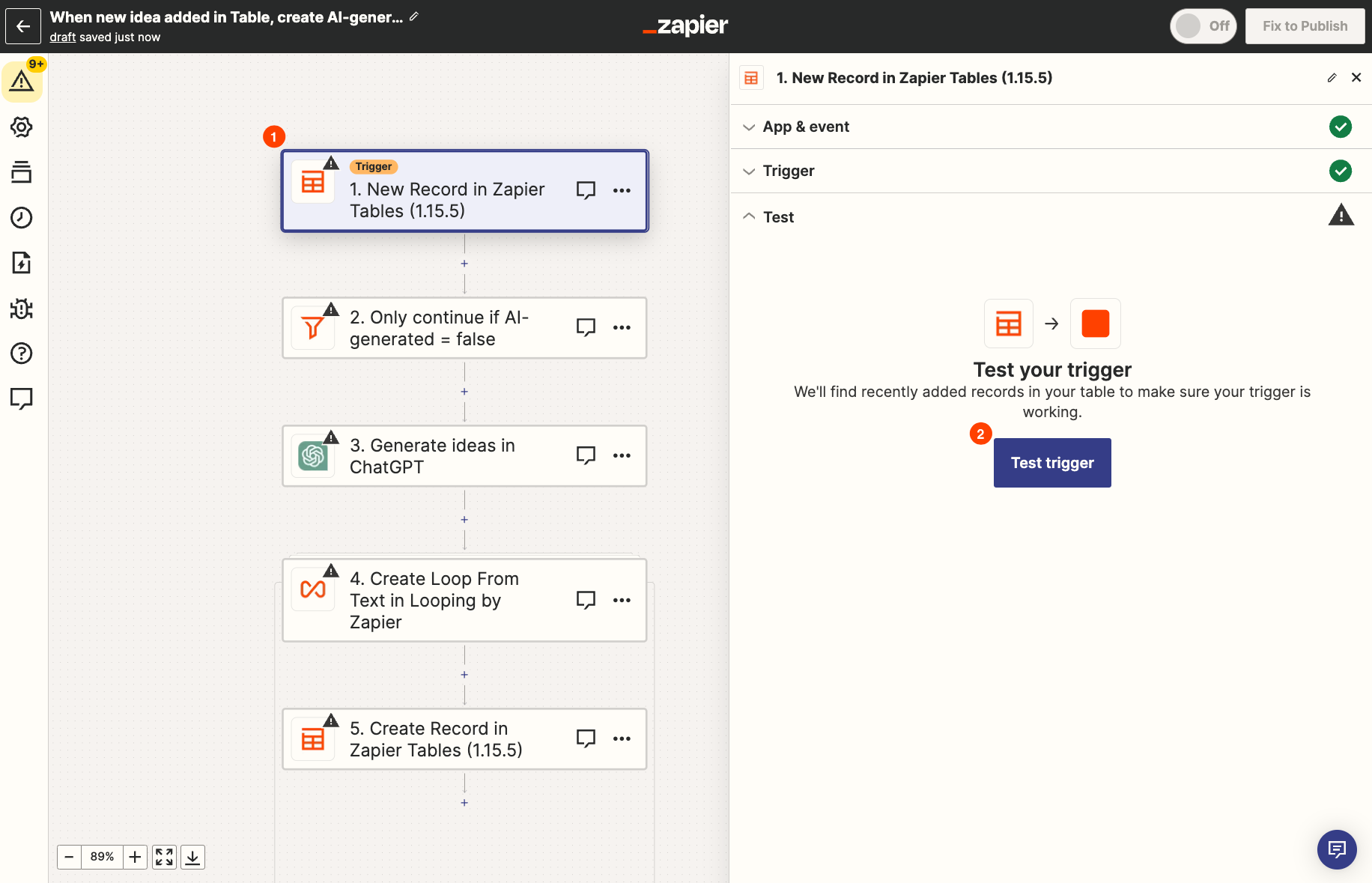1372x883 pixels.
Task: Select step 2 Only continue filter
Action: (x=464, y=328)
